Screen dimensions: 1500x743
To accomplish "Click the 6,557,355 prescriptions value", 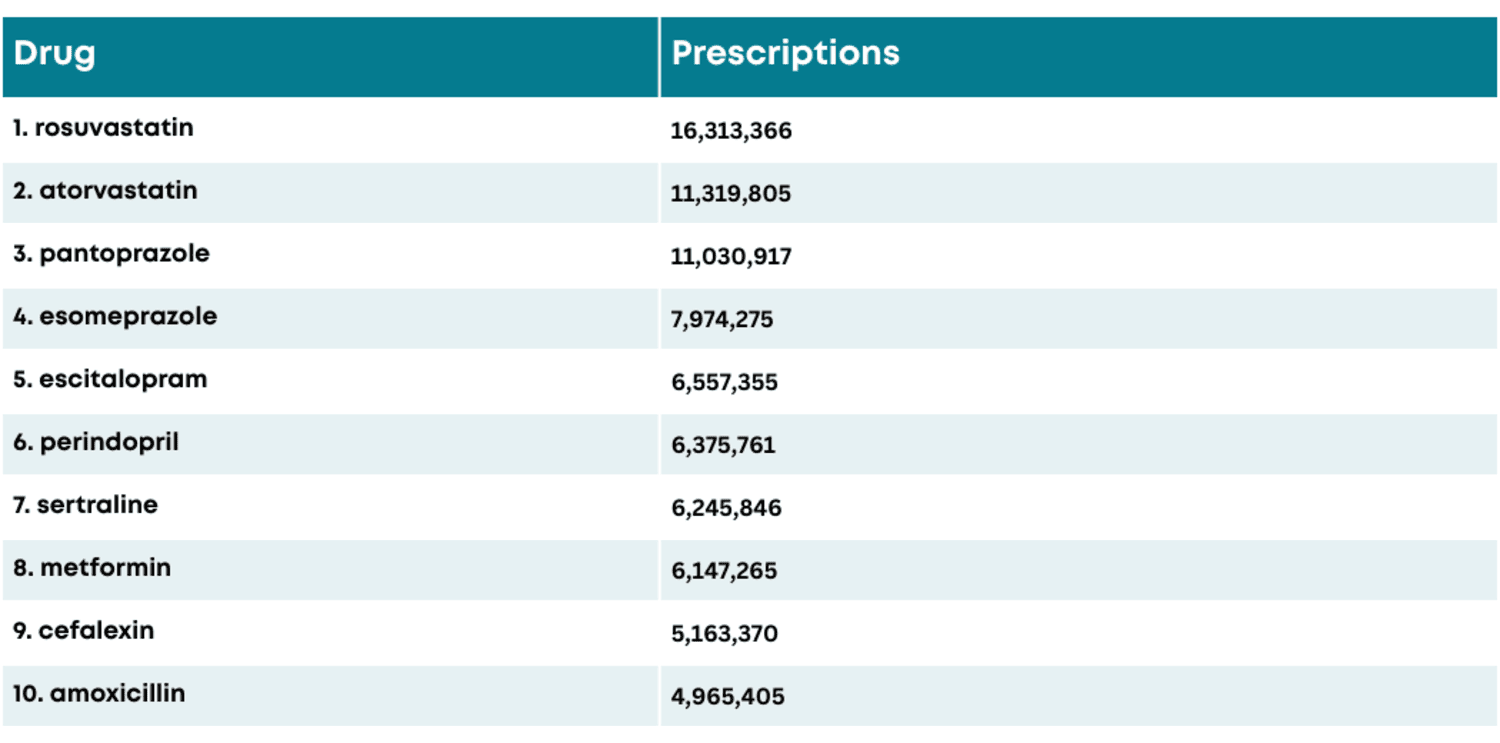I will click(x=724, y=383).
